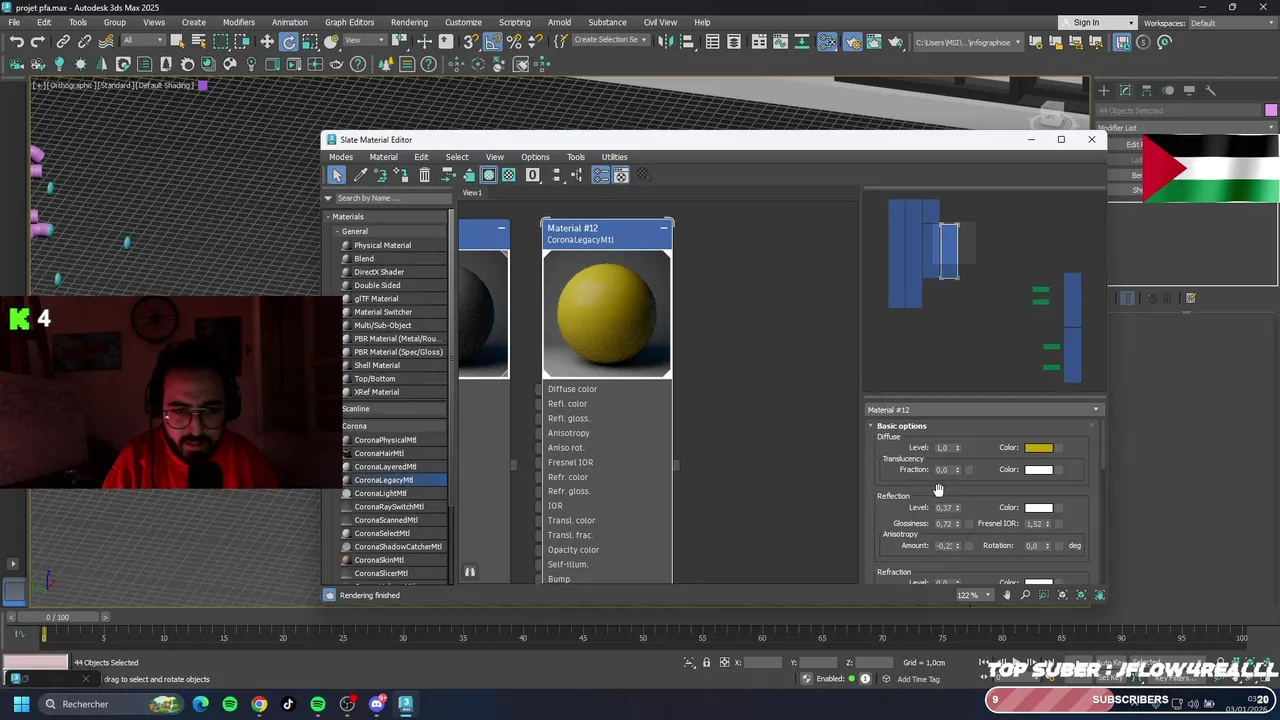Toggle the Angle Snap icon
This screenshot has width=1280, height=720.
tap(493, 42)
